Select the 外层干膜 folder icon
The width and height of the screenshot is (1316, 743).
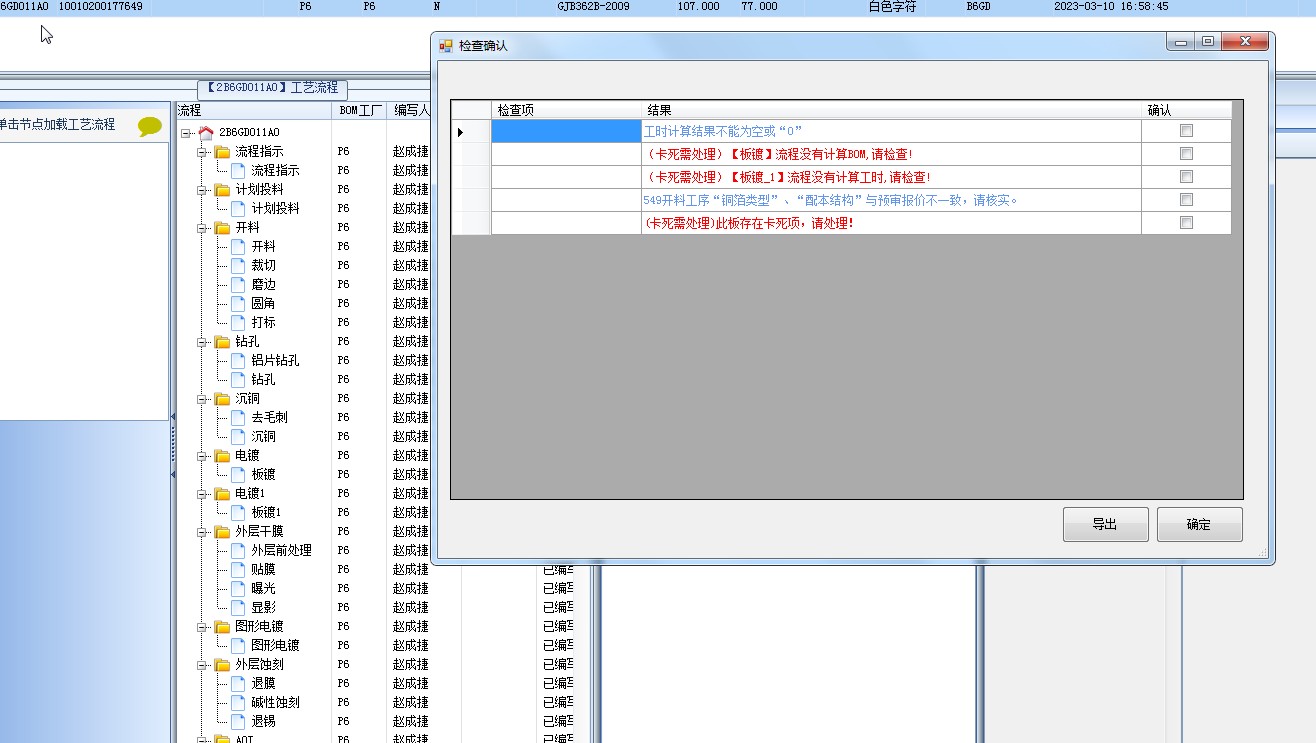point(222,531)
